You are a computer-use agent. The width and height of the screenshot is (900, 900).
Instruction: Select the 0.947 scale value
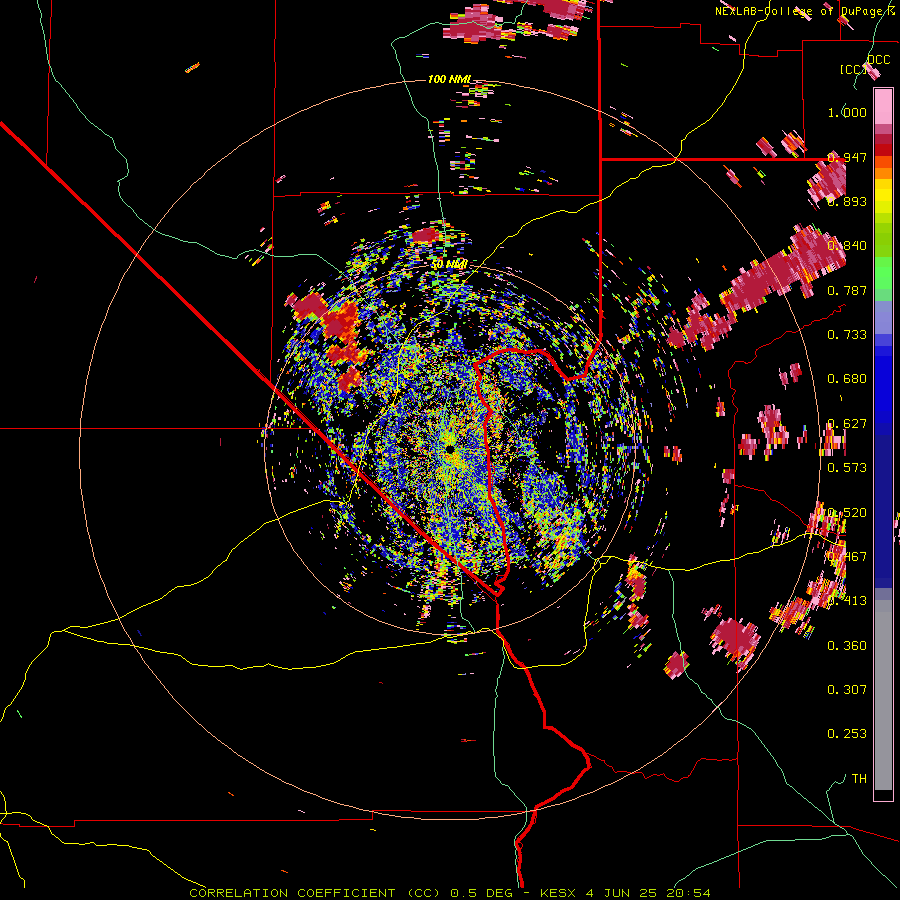847,157
